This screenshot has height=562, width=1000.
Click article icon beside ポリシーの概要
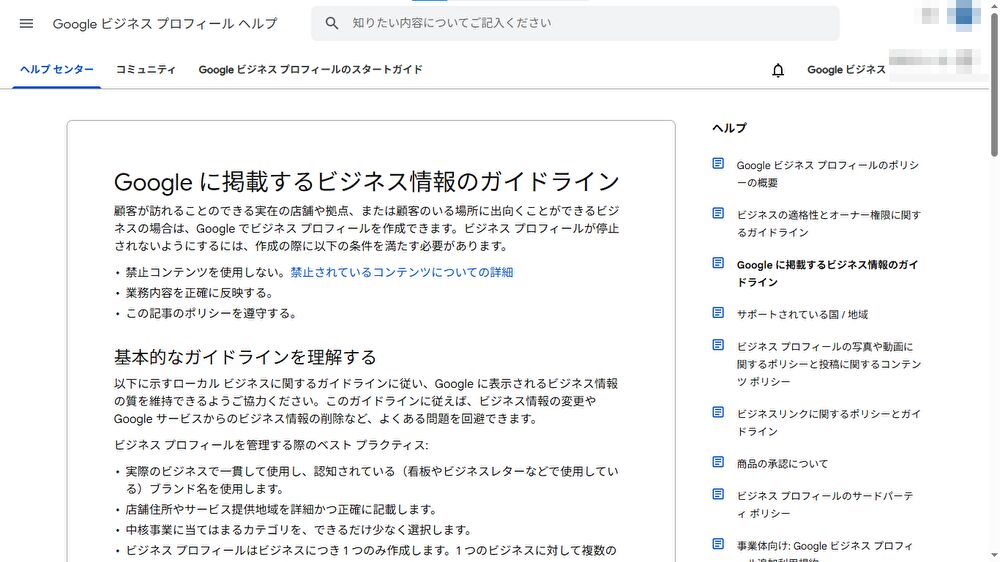[718, 164]
